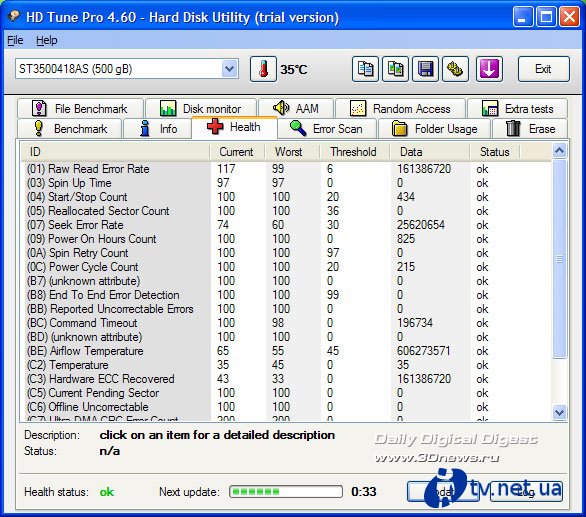Select Start/Stop Count attribute
This screenshot has height=517, width=586.
coord(286,197)
